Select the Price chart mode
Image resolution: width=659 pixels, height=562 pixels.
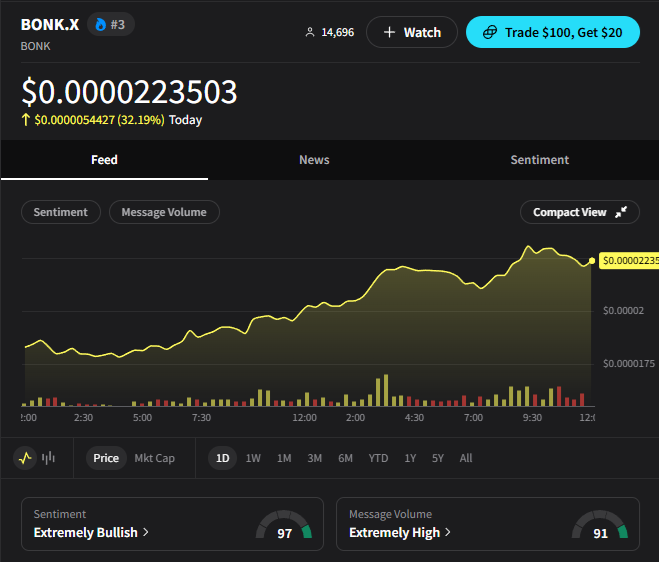(x=106, y=458)
